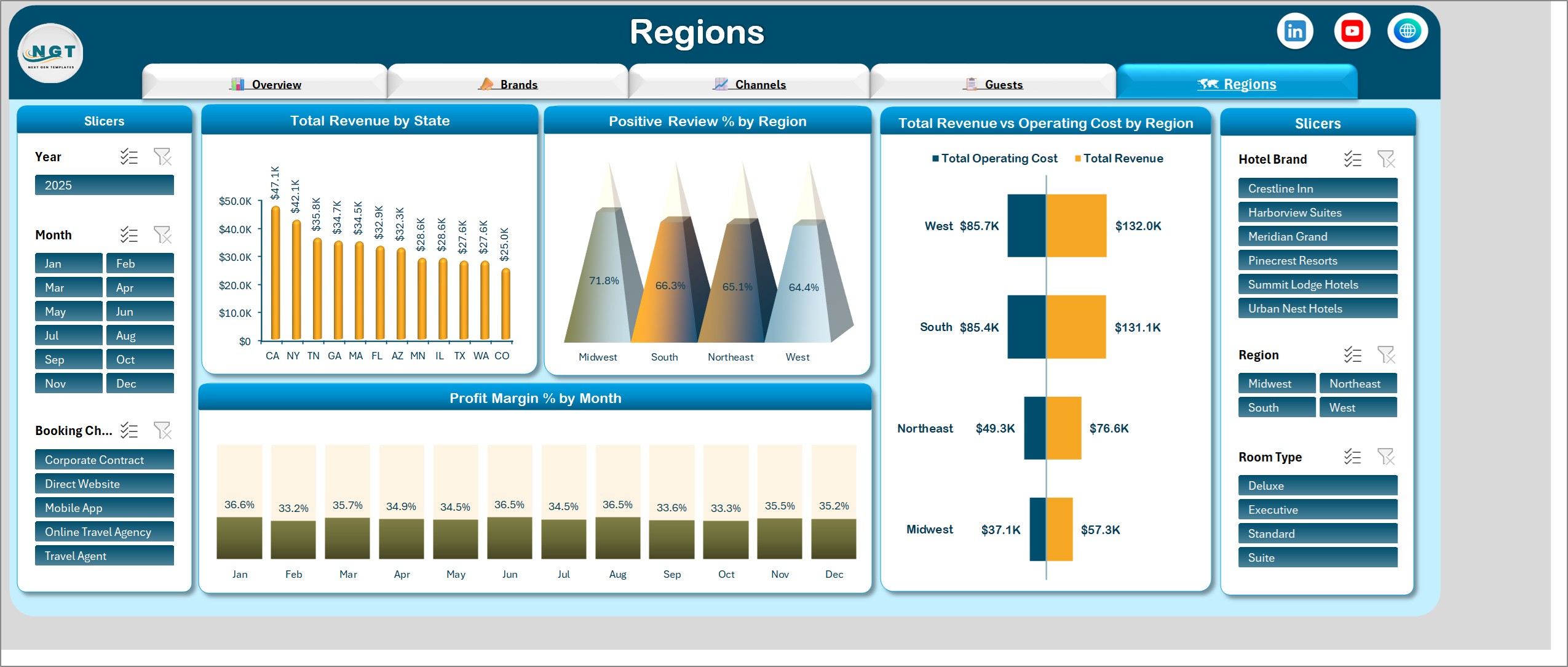The height and width of the screenshot is (667, 1568).
Task: Select West in Region slicer
Action: [1358, 407]
